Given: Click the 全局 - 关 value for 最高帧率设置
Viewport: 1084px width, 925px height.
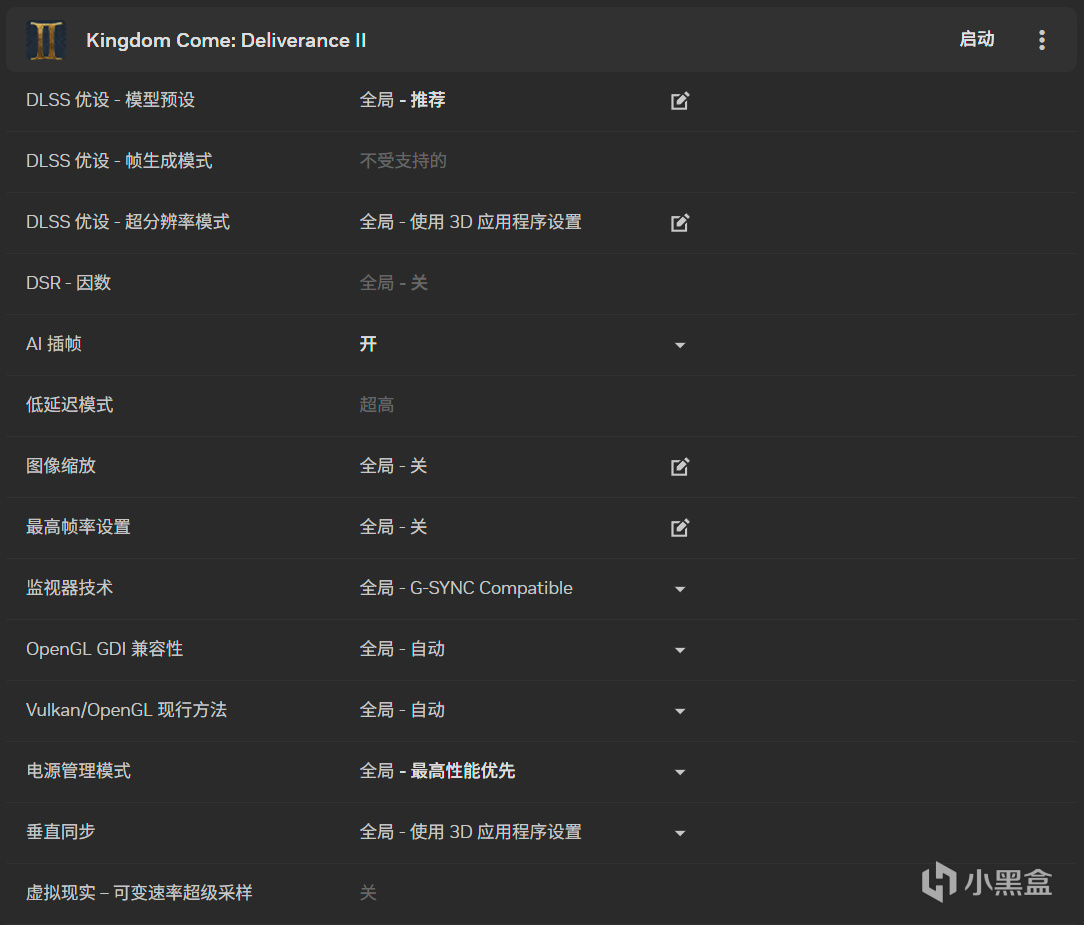Looking at the screenshot, I should (393, 527).
